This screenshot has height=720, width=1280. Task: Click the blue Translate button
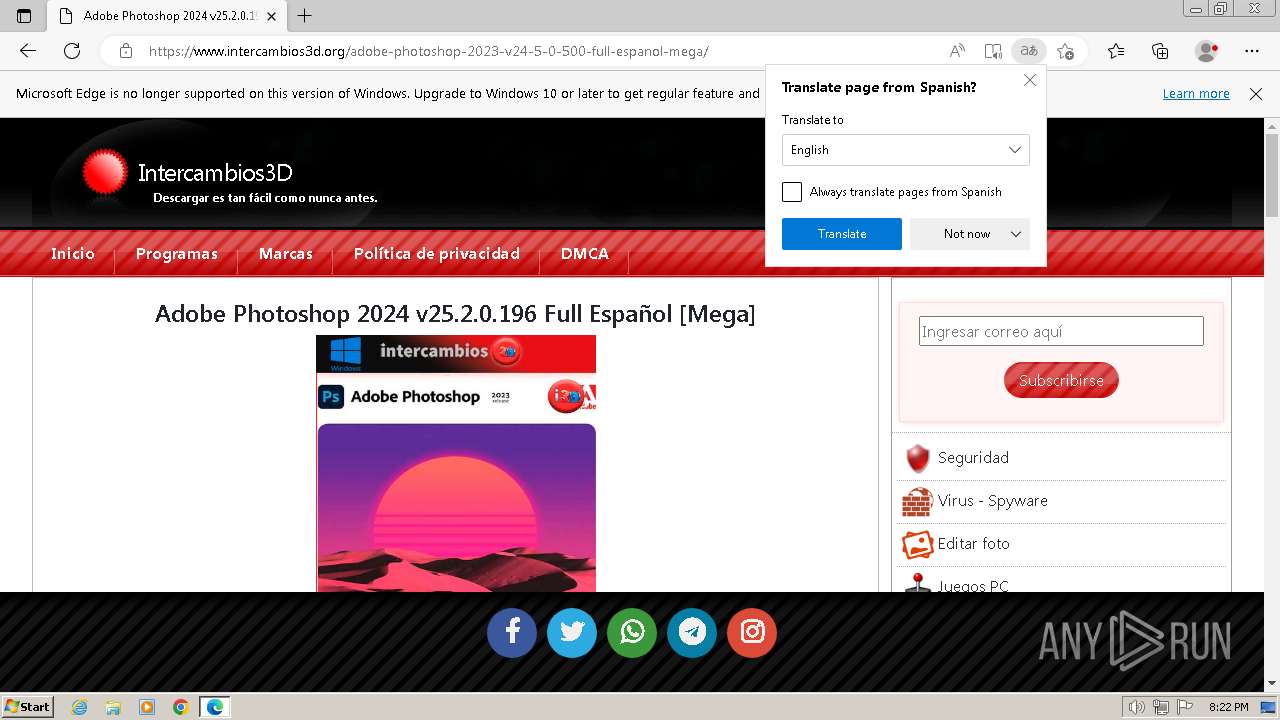tap(842, 234)
